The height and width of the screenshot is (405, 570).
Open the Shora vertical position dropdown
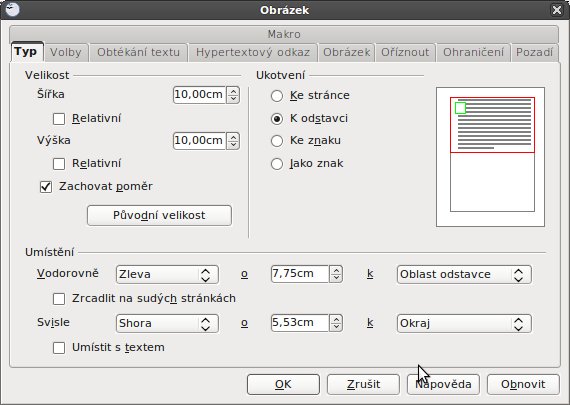point(167,324)
